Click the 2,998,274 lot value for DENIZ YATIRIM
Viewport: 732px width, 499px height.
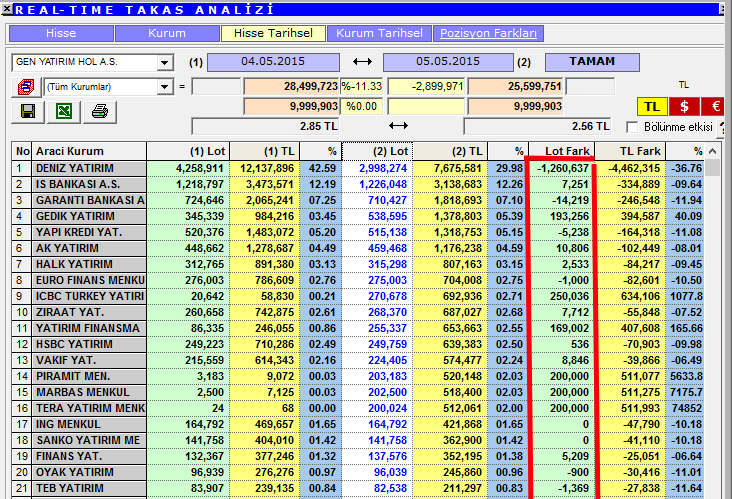tap(377, 169)
